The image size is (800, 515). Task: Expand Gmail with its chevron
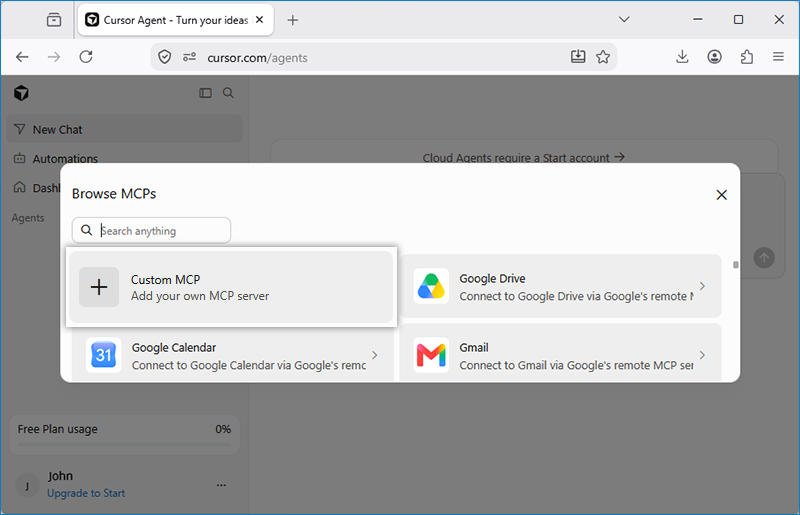coord(703,355)
